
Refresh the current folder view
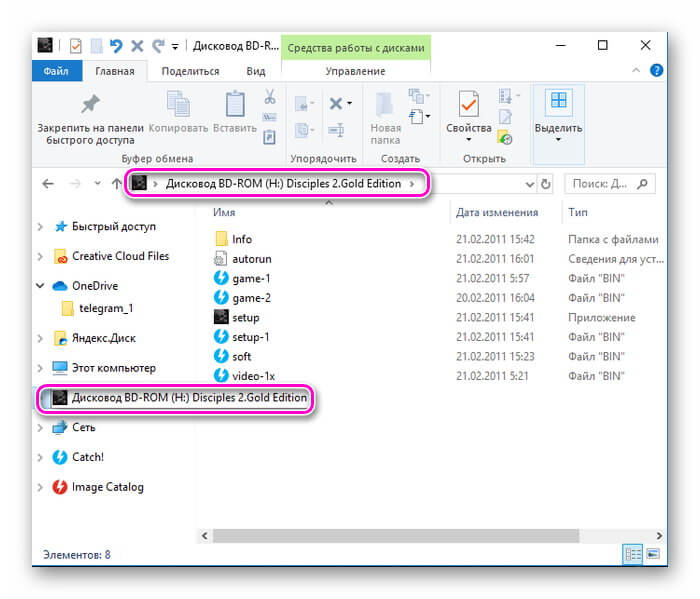tap(546, 184)
